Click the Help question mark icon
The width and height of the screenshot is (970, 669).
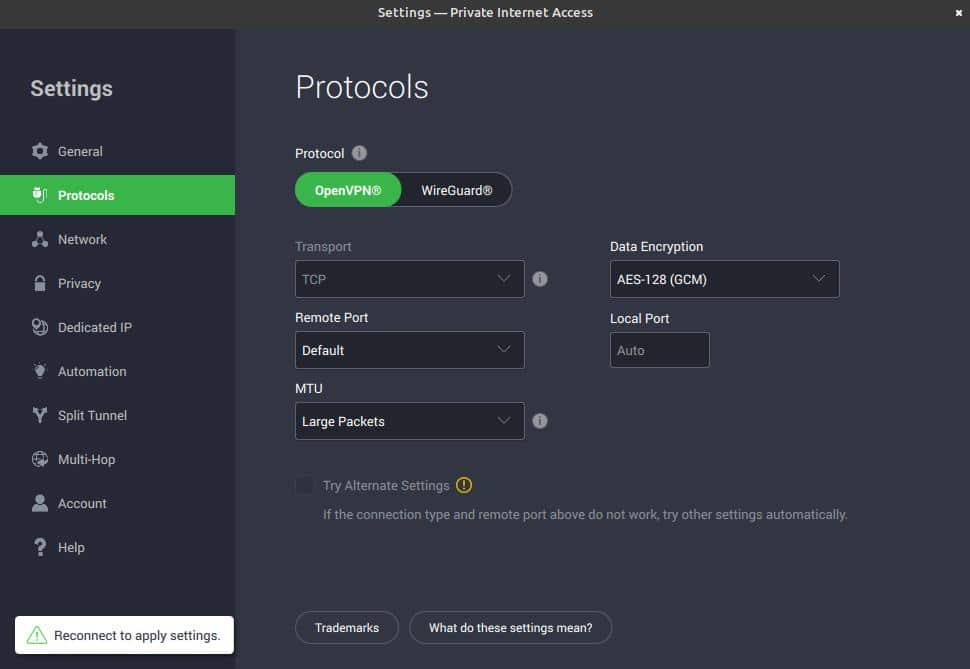[40, 547]
